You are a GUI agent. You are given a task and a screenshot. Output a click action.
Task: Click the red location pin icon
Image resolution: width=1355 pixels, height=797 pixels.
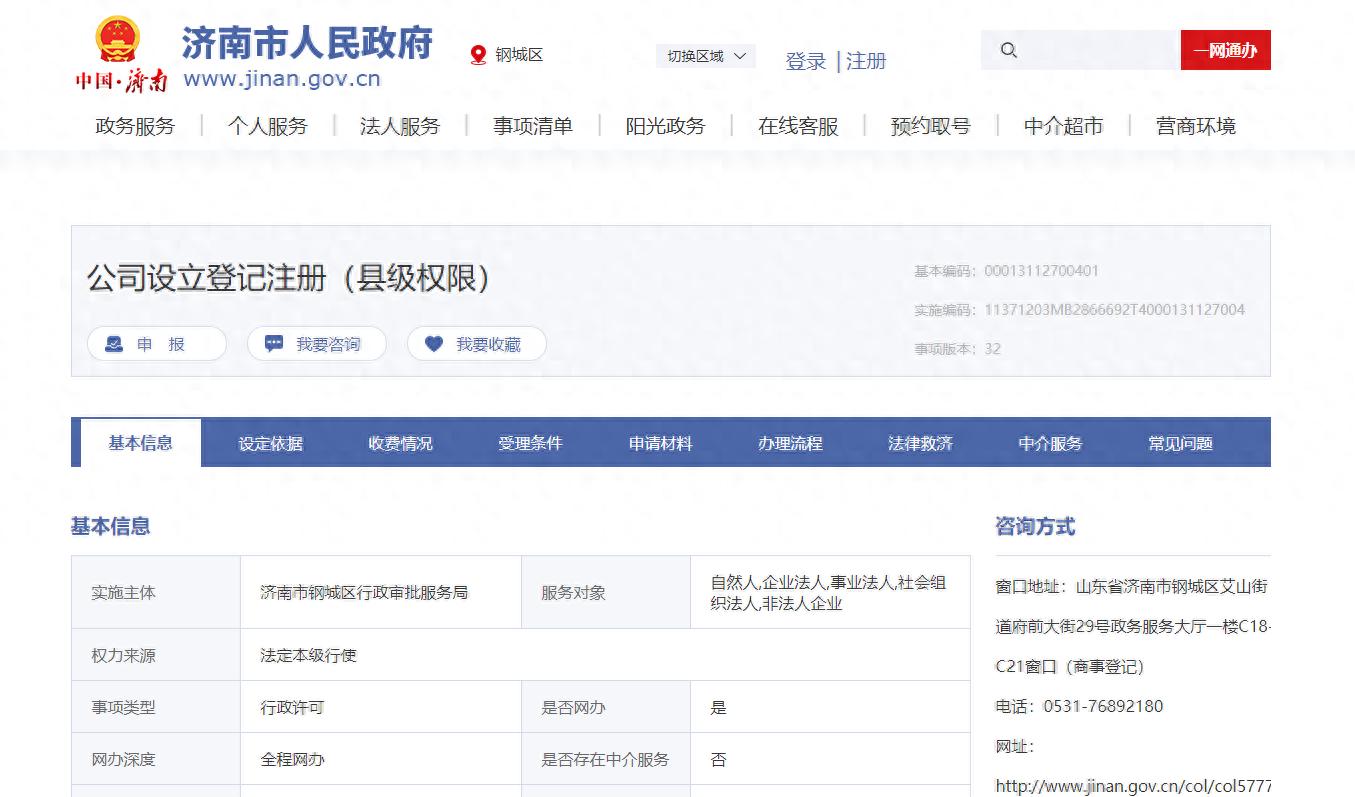[x=478, y=55]
